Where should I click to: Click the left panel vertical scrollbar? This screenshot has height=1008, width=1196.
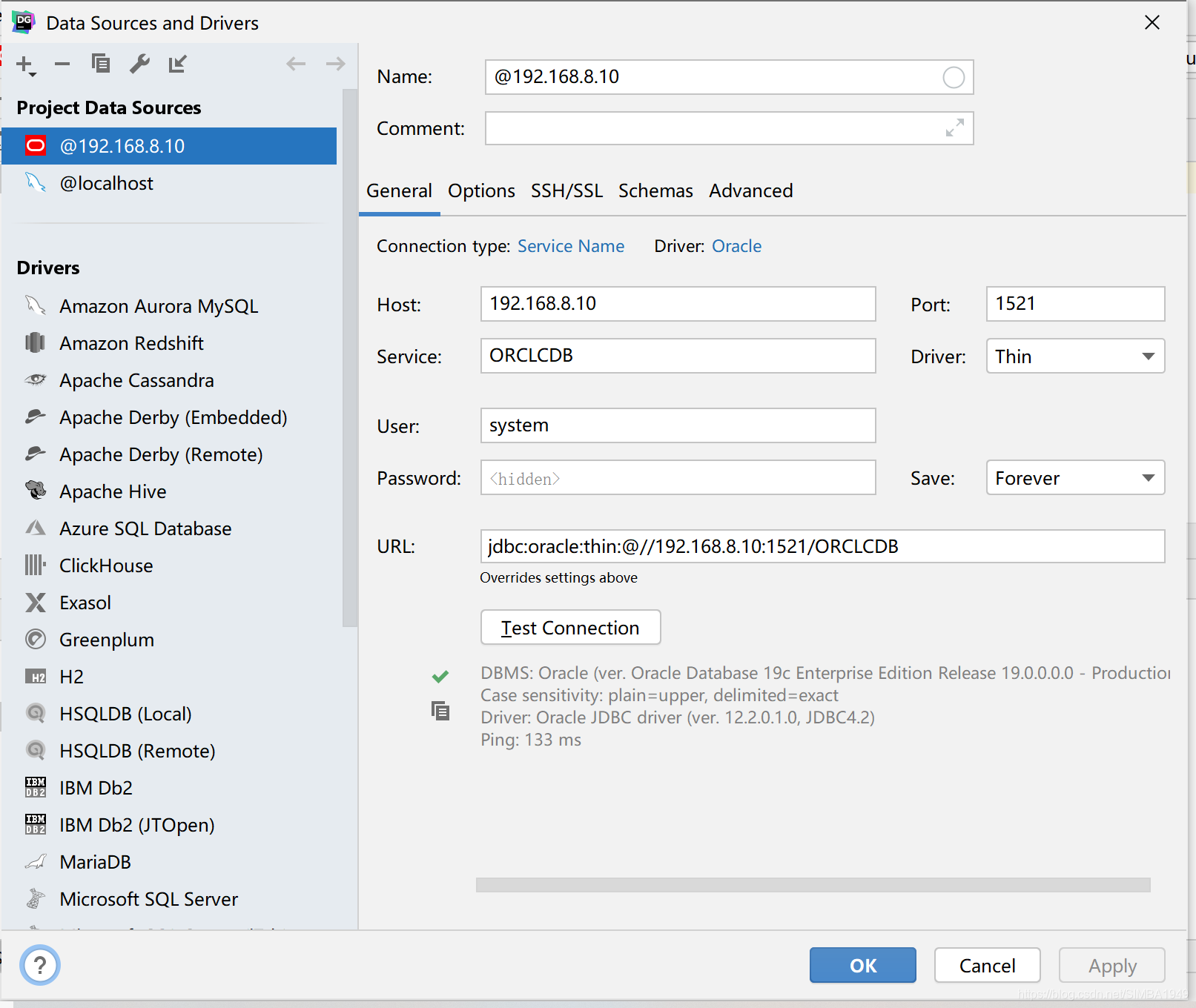[x=350, y=358]
